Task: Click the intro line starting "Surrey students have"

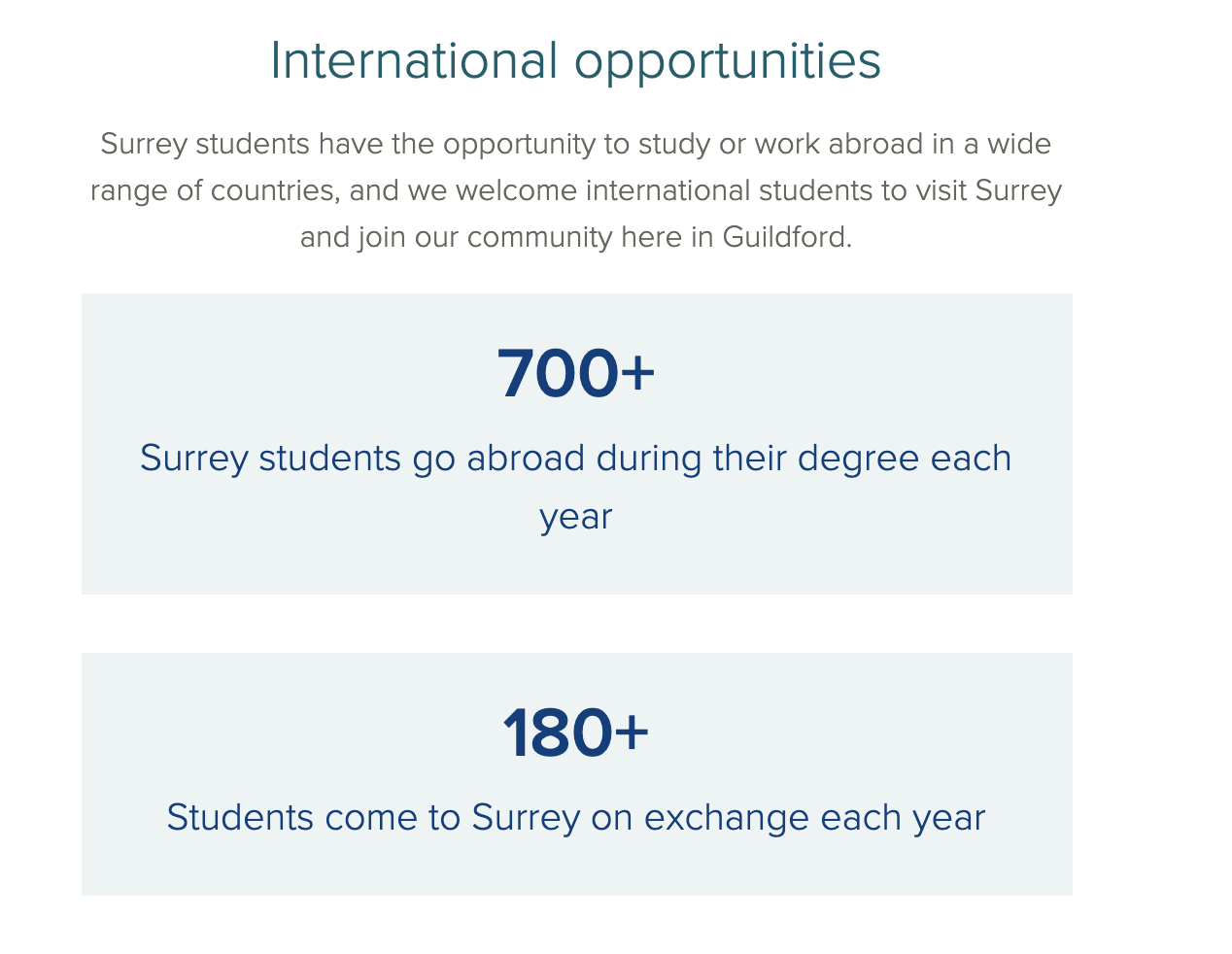Action: (x=576, y=144)
